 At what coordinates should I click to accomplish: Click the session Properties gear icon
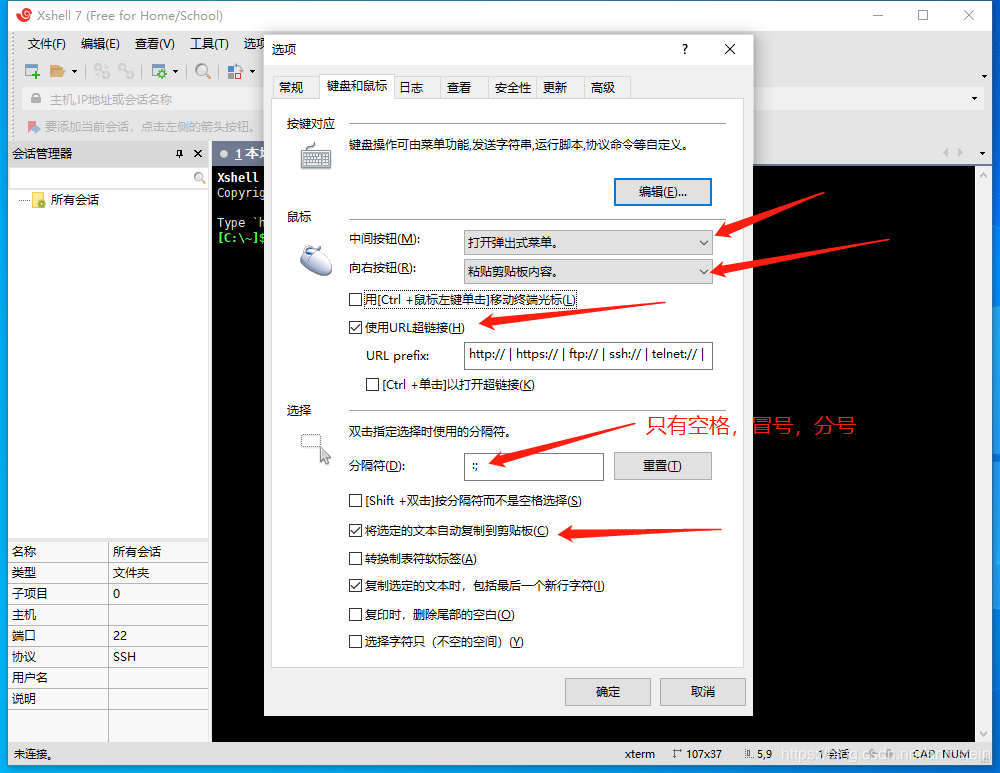[x=159, y=71]
